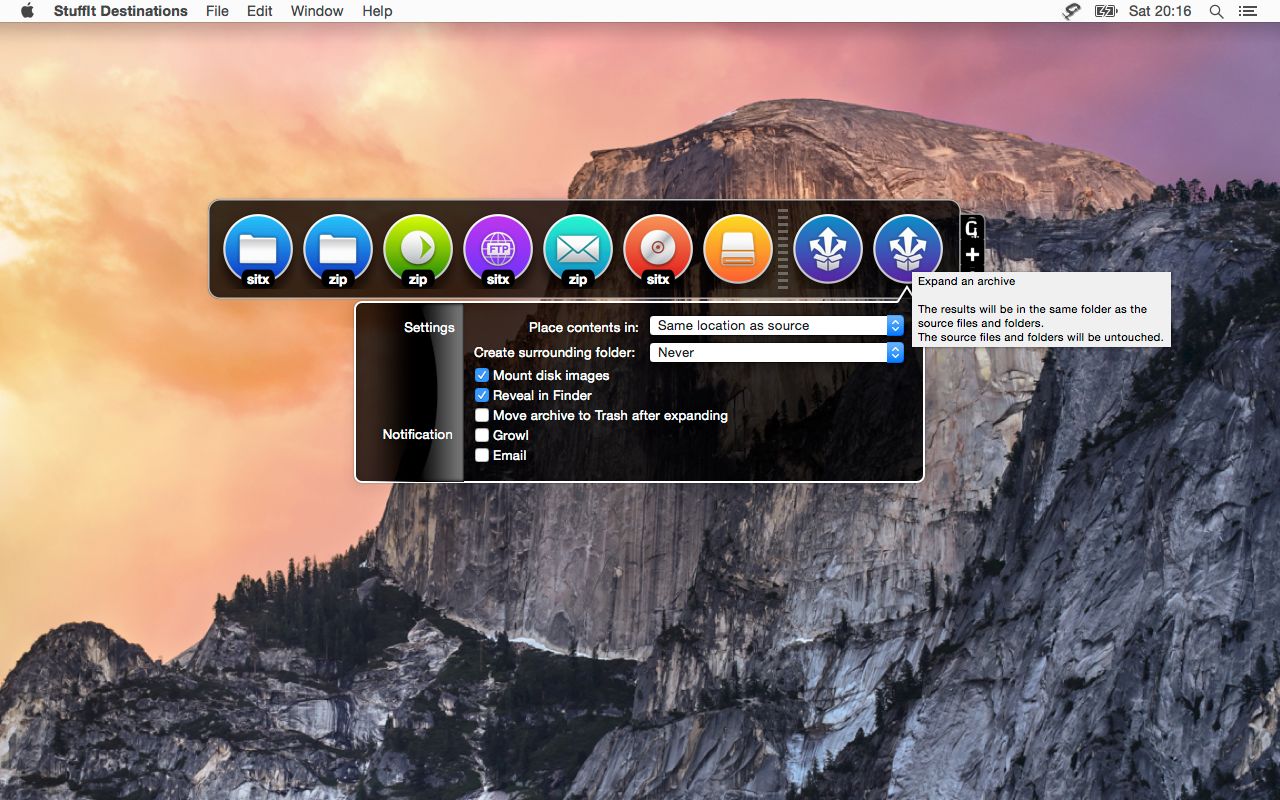Select the green play-arrow zip destination tile
This screenshot has width=1280, height=800.
click(x=418, y=249)
